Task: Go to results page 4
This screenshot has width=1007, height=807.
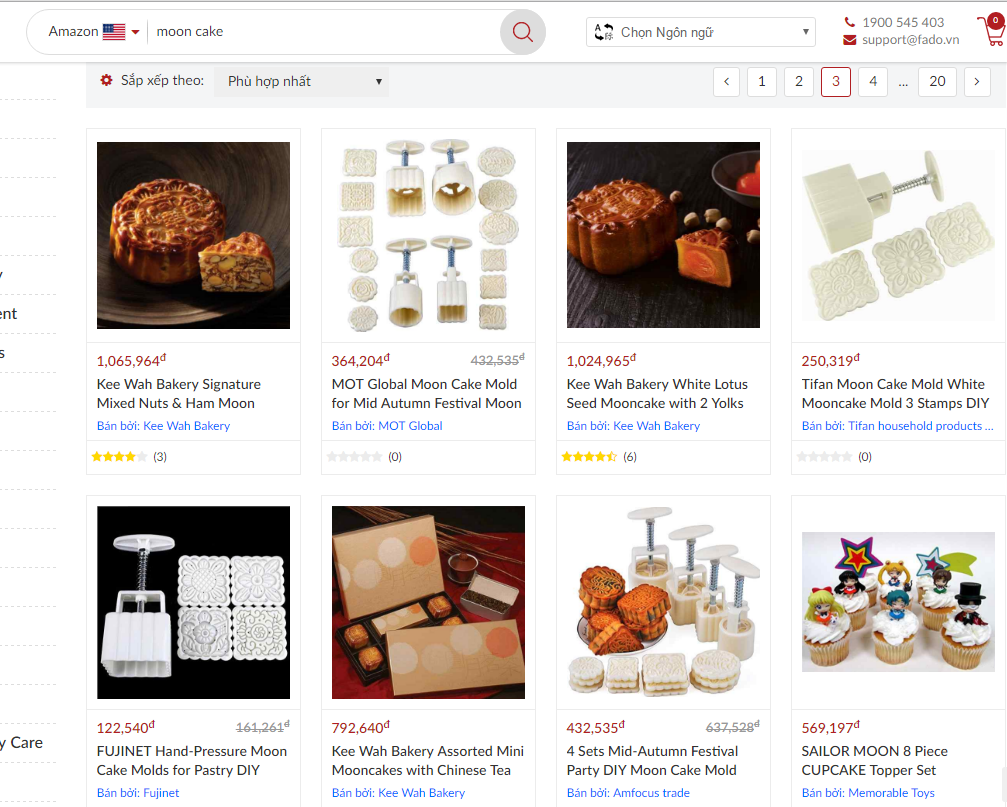Action: (873, 82)
